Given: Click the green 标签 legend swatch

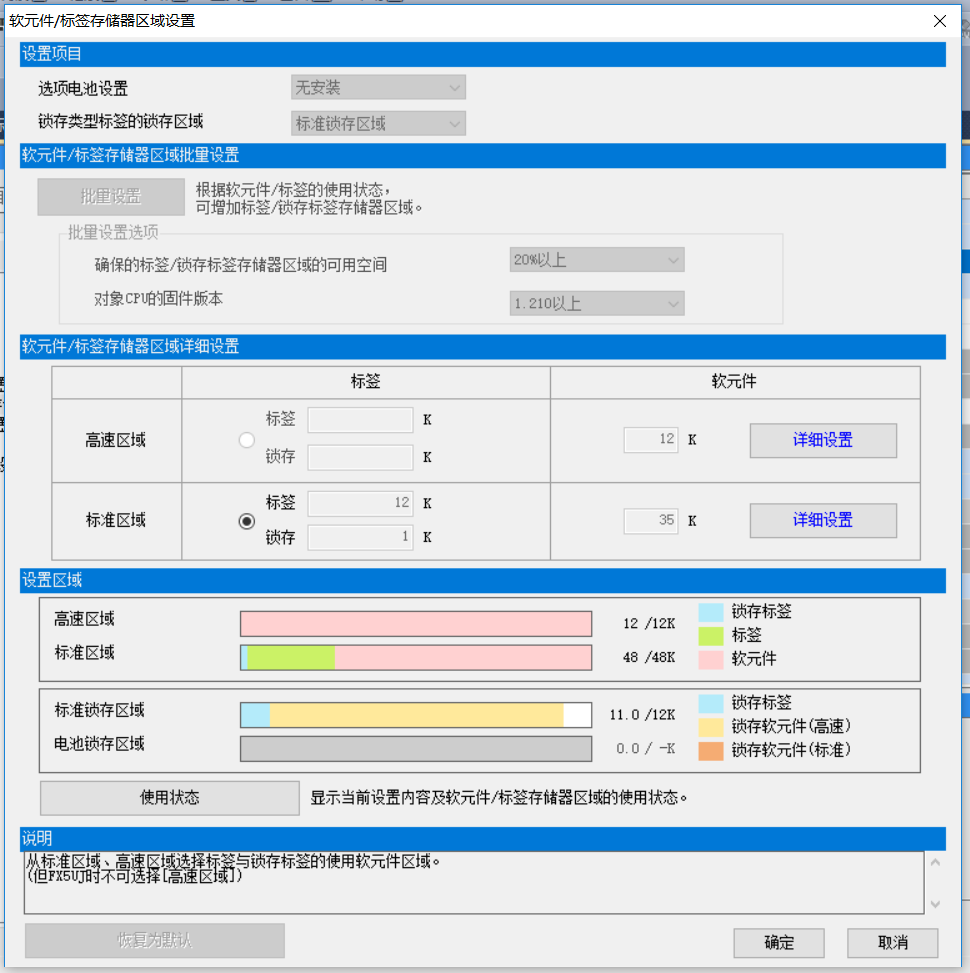Looking at the screenshot, I should (x=710, y=635).
